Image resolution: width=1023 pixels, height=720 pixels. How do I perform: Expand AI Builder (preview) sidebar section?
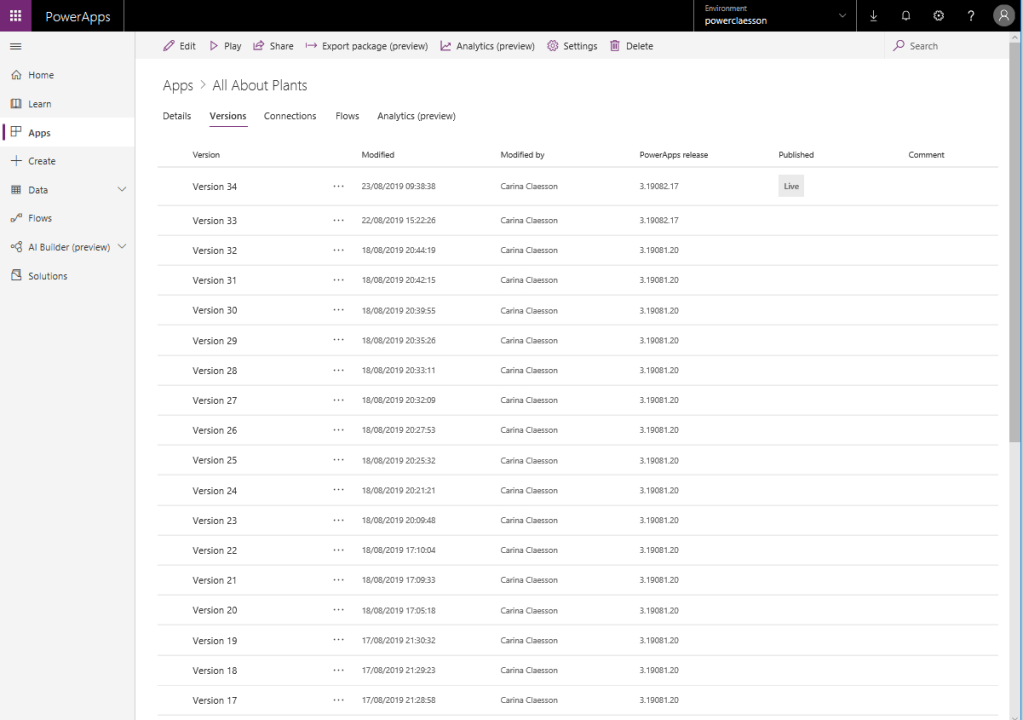point(122,247)
